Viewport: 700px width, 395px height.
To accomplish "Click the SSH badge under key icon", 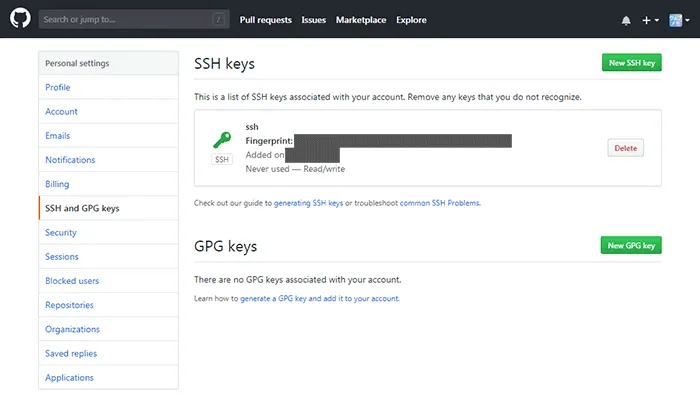I will click(222, 159).
